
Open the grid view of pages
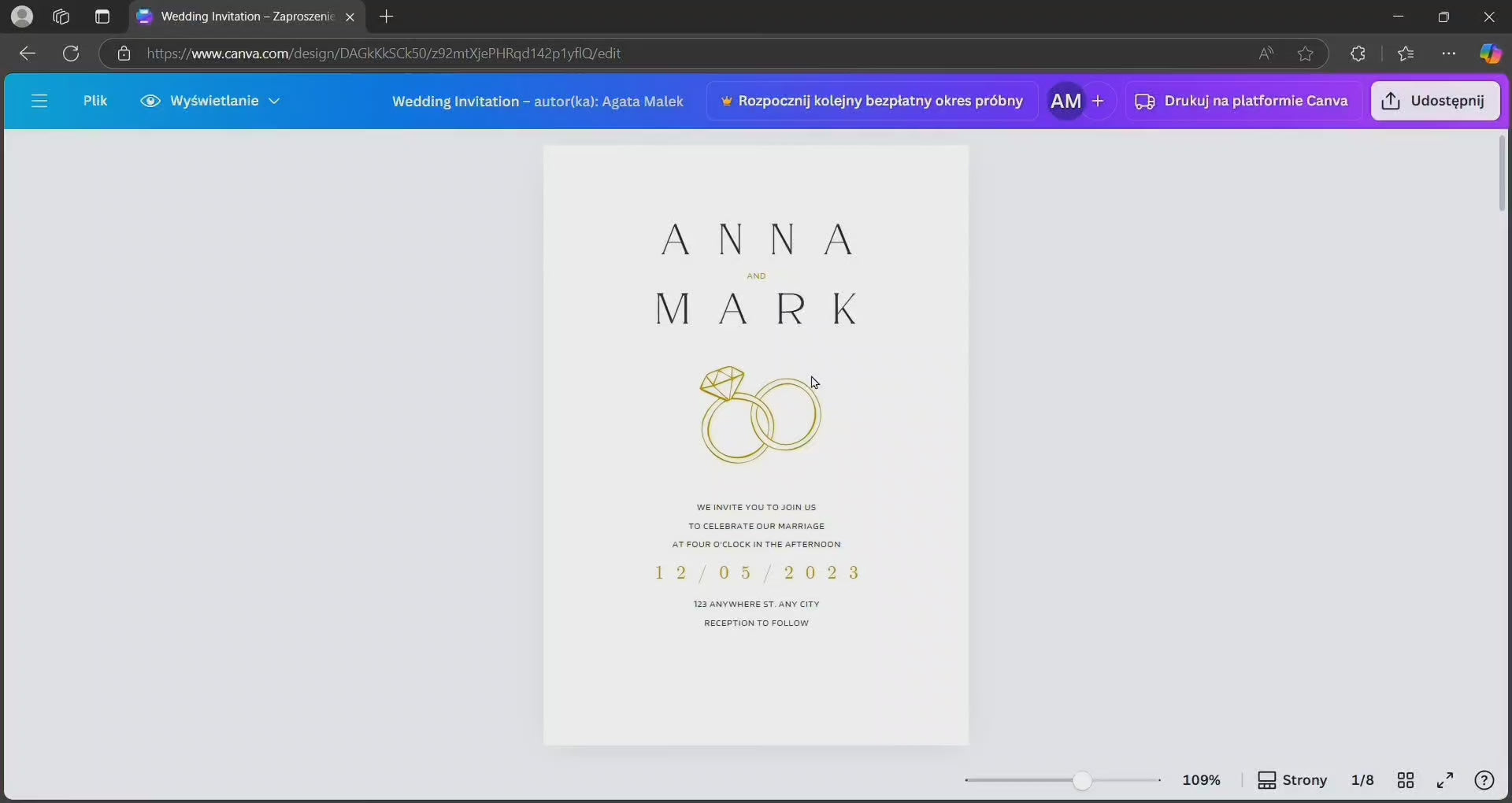1406,780
